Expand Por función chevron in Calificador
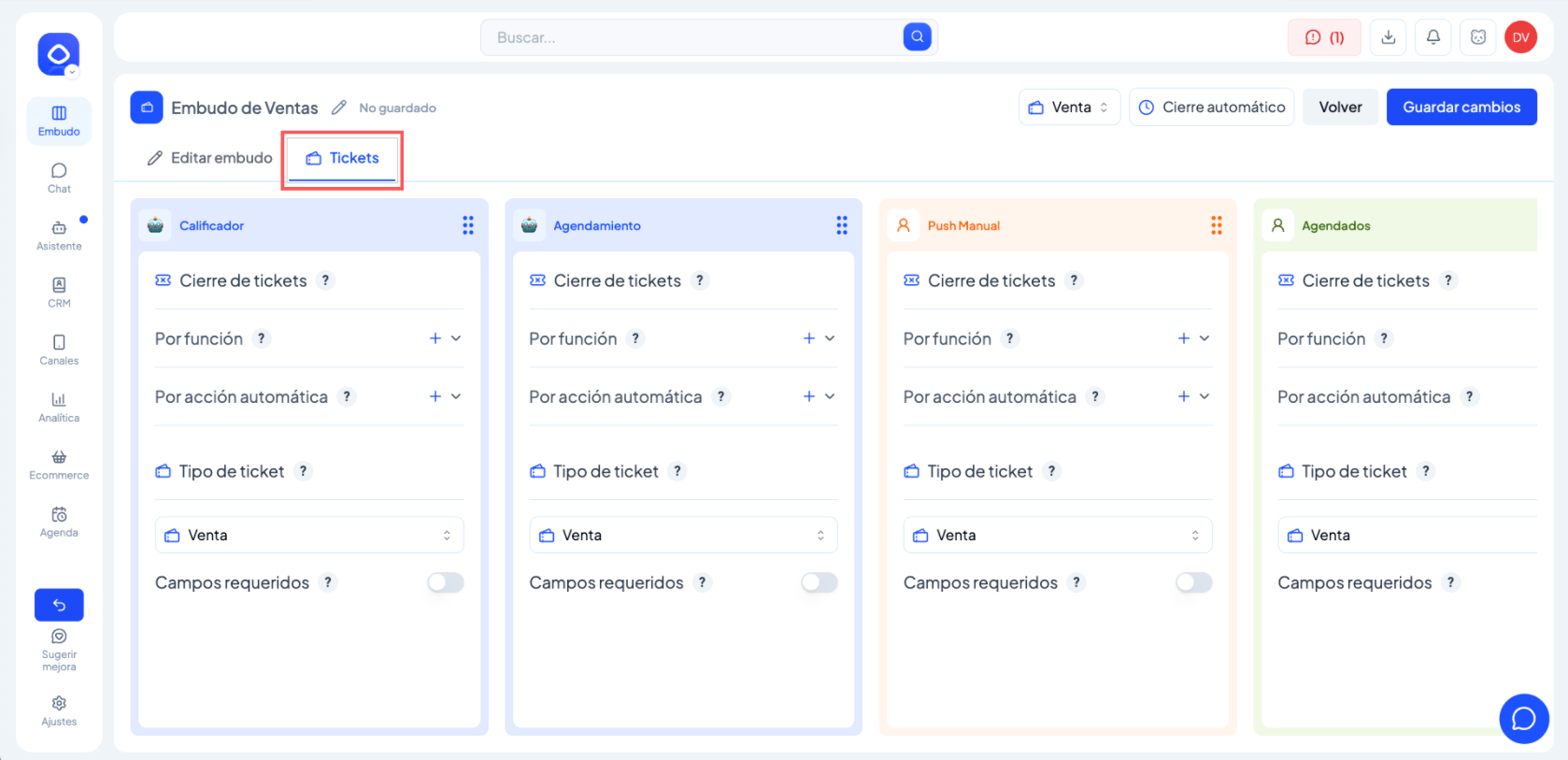The height and width of the screenshot is (760, 1568). click(x=456, y=338)
